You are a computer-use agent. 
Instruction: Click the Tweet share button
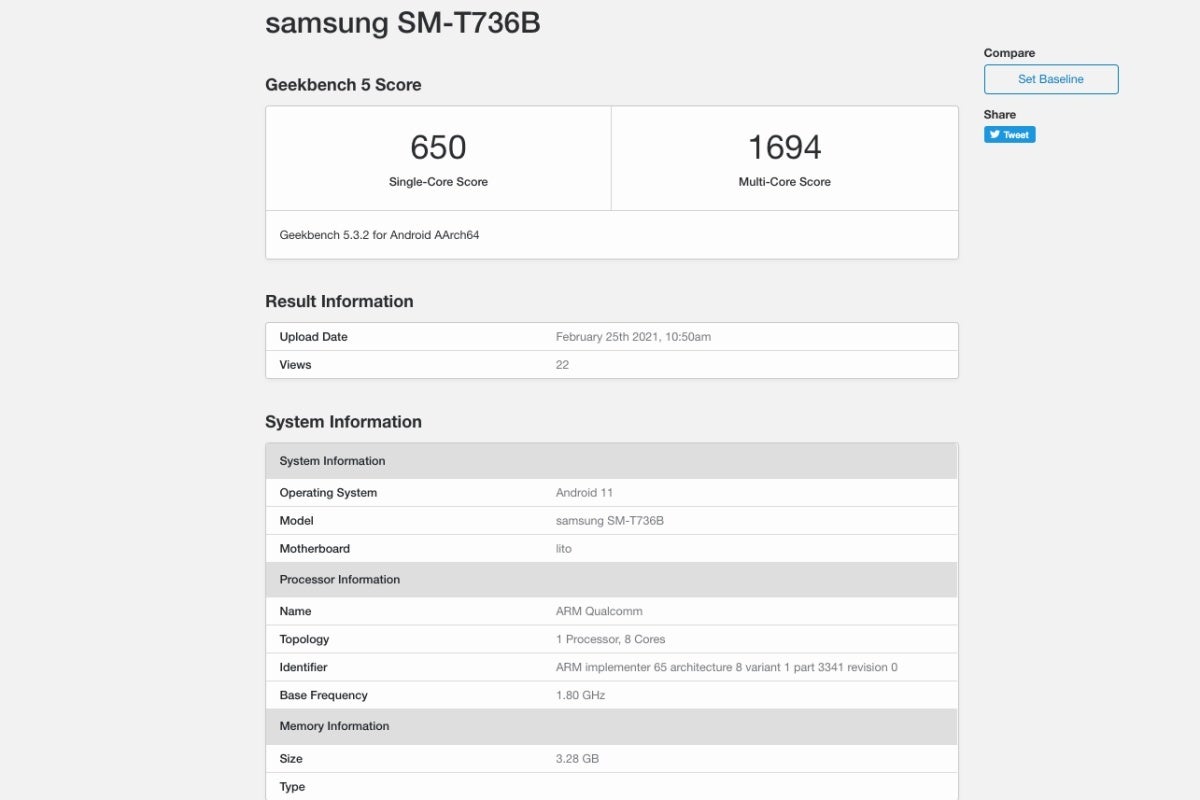pos(1009,135)
